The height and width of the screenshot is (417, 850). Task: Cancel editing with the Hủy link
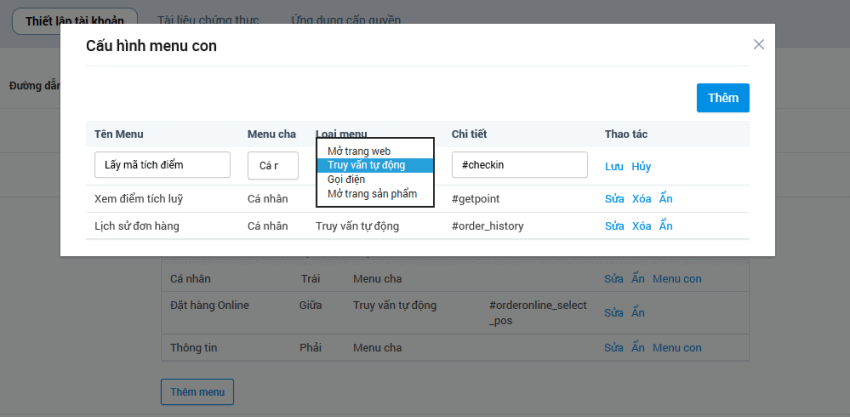641,166
